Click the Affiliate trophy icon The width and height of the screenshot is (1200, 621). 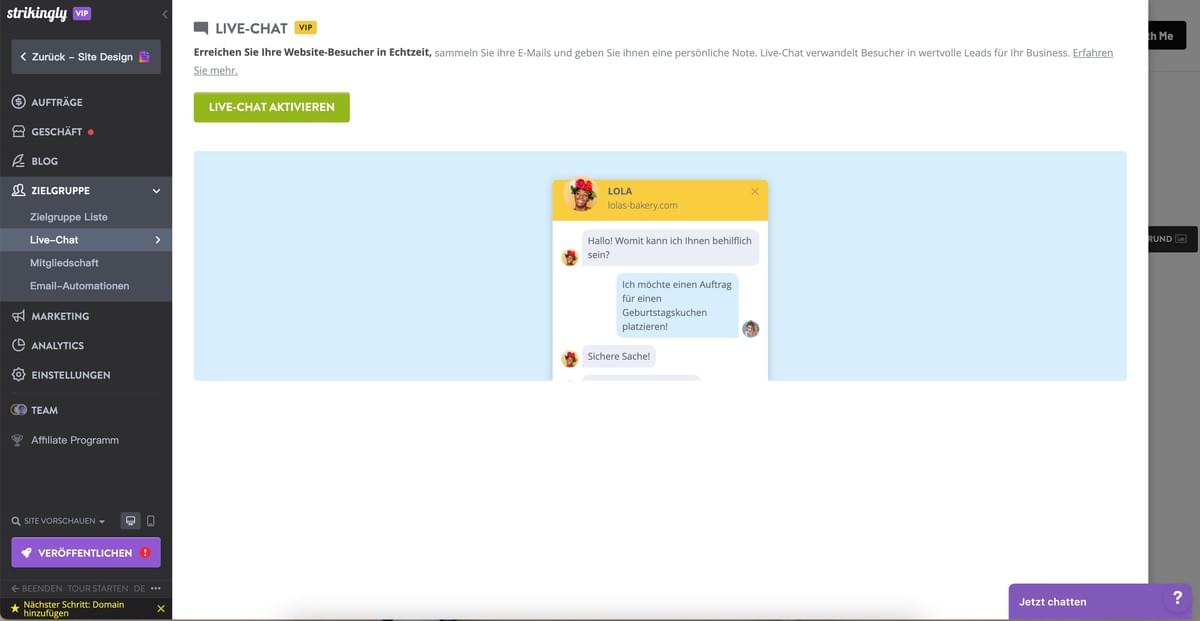(17, 440)
